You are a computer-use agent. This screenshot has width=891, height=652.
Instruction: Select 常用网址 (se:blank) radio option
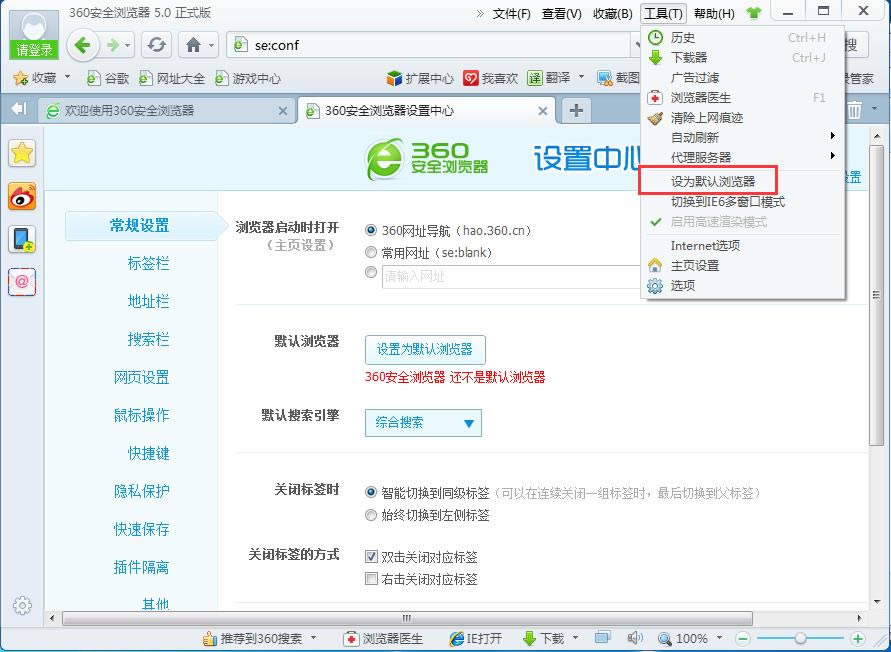pyautogui.click(x=372, y=253)
